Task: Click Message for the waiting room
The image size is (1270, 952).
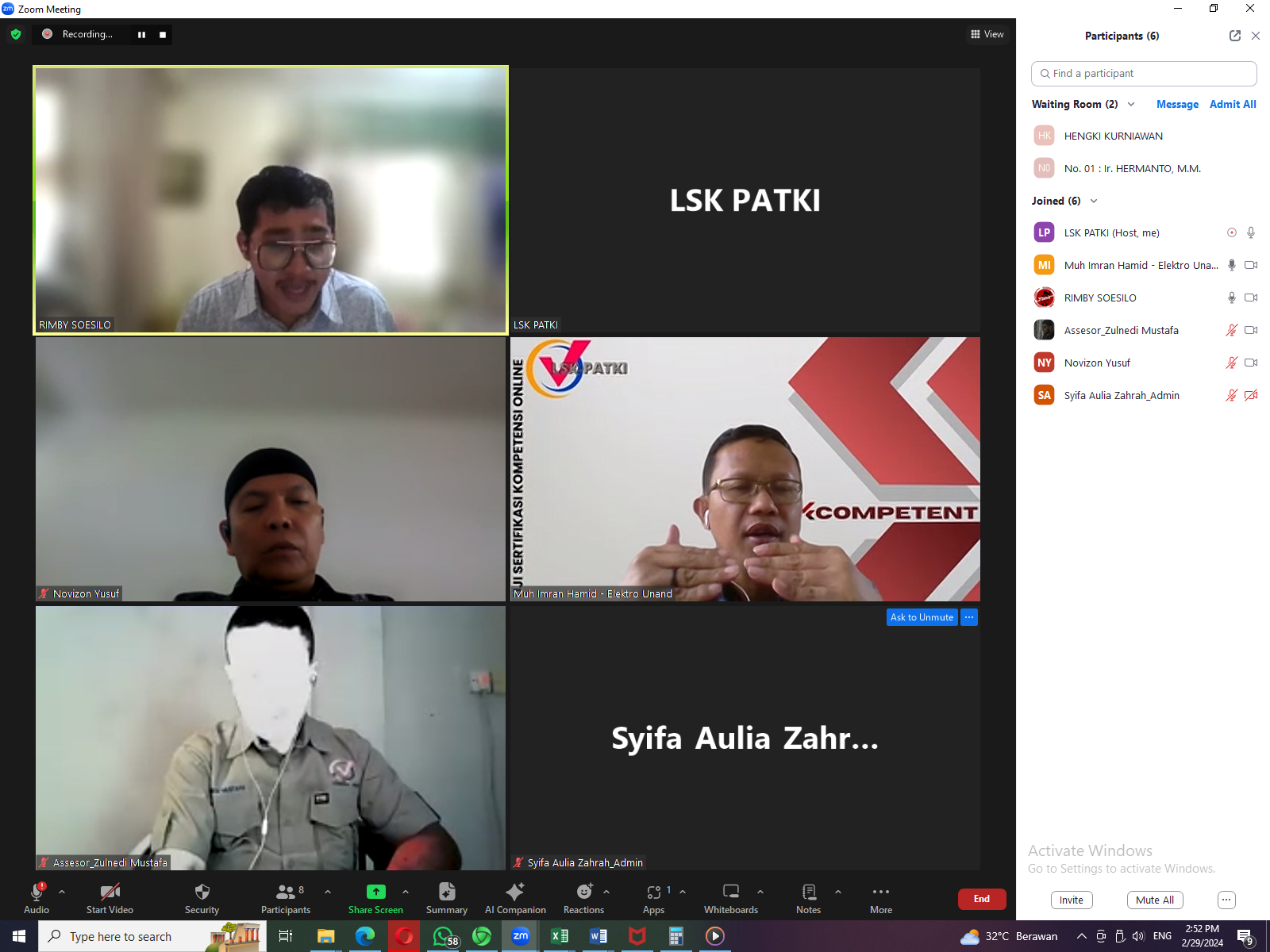Action: tap(1177, 104)
